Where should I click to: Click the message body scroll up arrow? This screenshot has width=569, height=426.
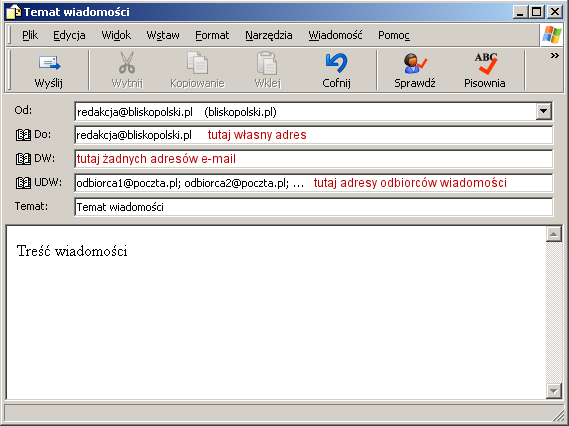554,234
